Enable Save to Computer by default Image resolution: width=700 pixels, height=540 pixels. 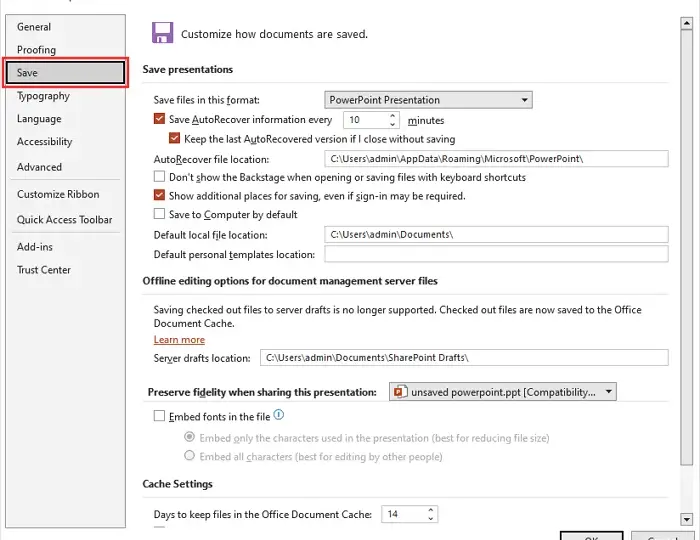click(x=159, y=214)
